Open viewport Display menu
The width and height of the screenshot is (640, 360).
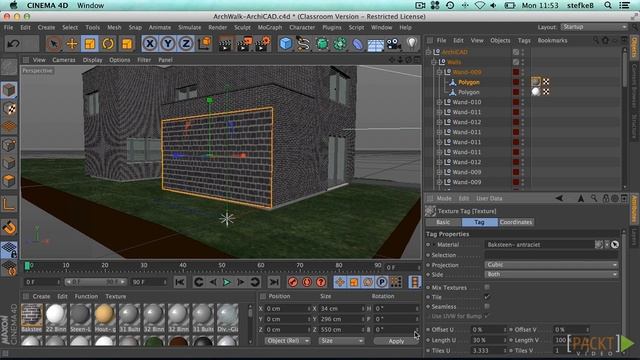(93, 60)
